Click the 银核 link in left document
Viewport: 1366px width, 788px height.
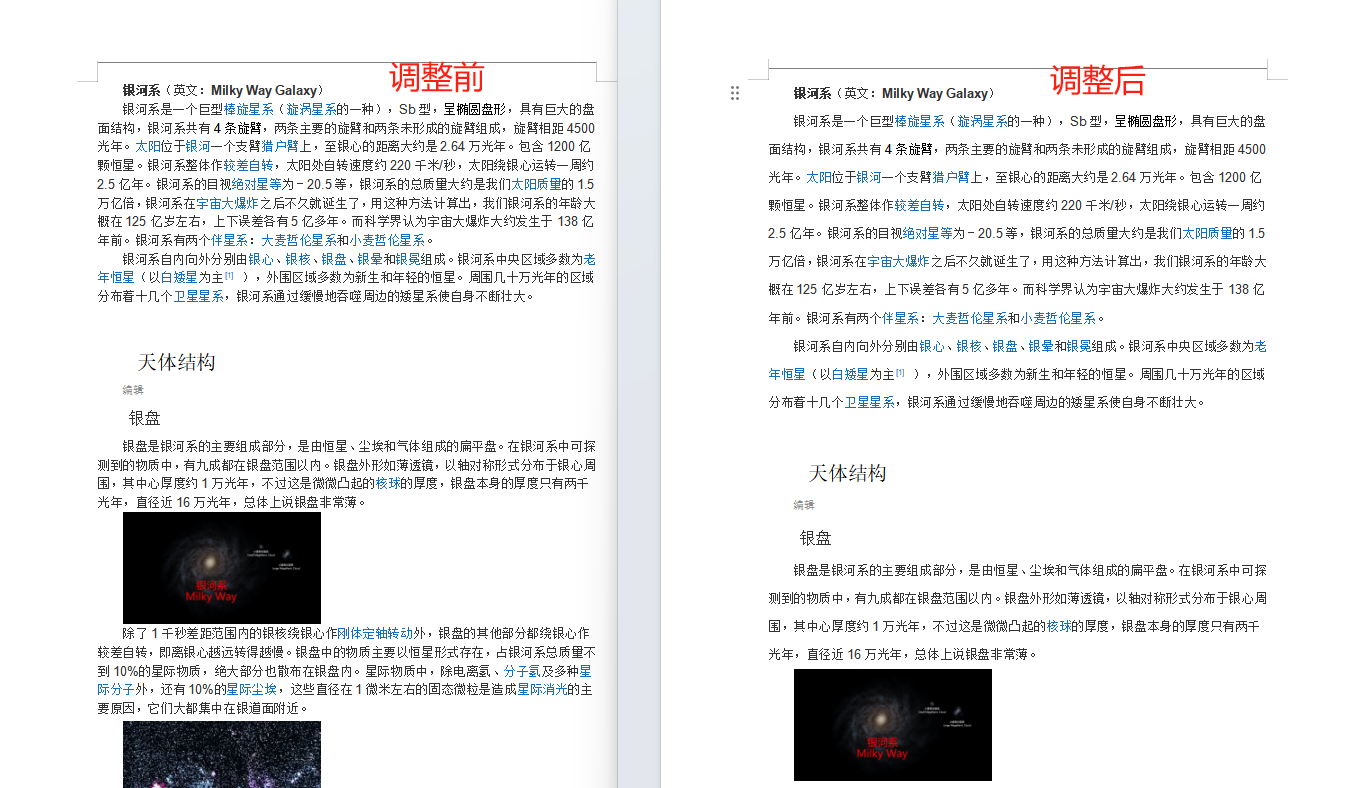point(297,259)
